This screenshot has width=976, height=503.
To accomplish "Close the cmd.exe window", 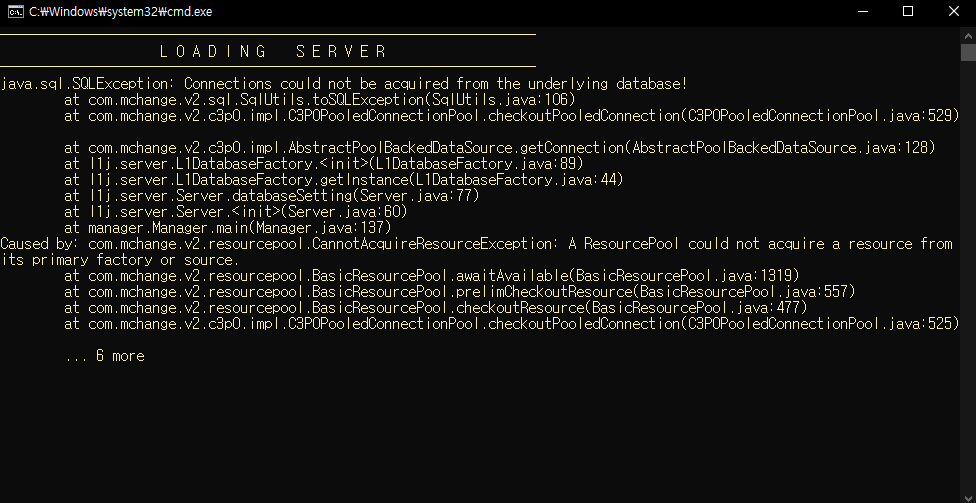I will pos(954,11).
